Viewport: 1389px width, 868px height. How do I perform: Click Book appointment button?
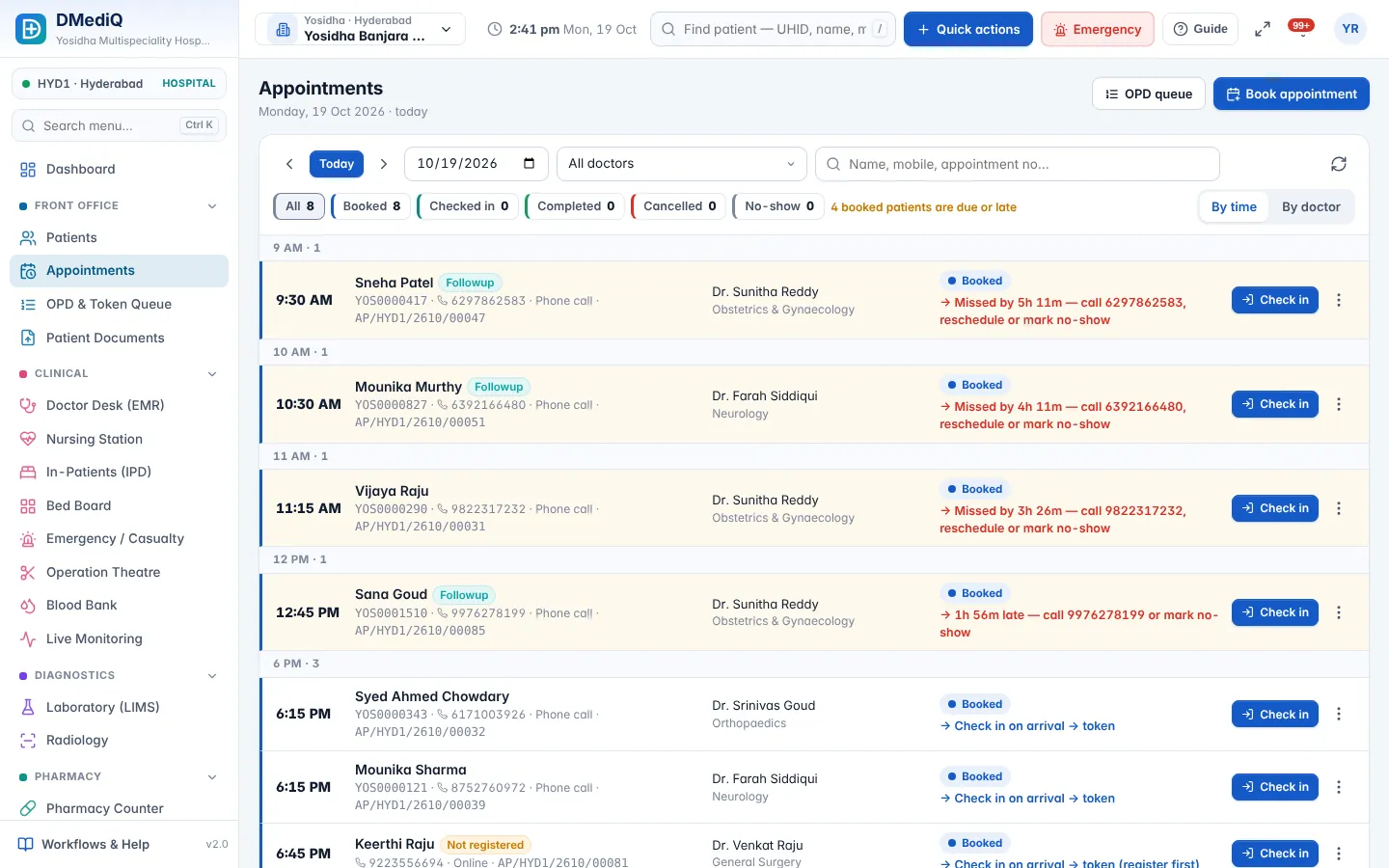1292,94
